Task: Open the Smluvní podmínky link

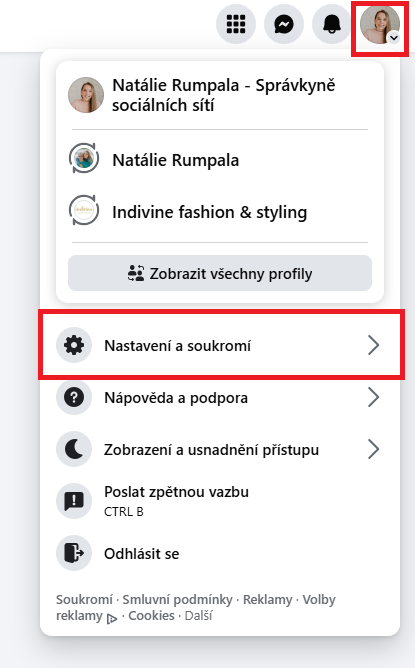Action: coord(177,599)
